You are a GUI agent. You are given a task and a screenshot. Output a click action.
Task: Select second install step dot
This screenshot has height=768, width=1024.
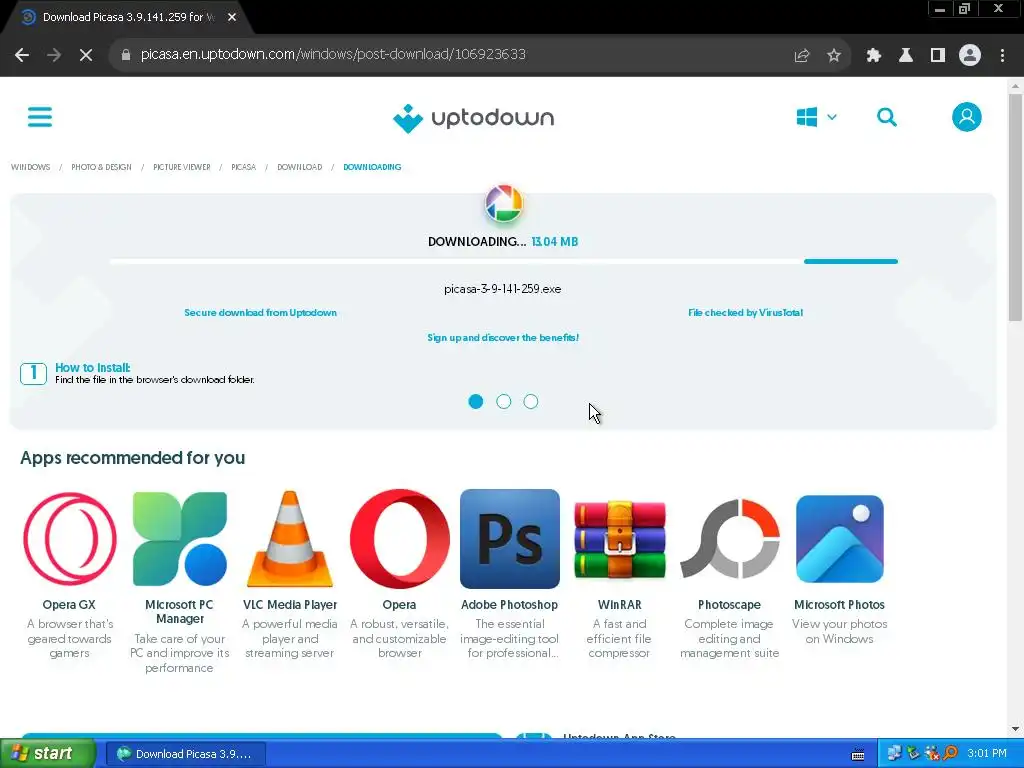[504, 402]
